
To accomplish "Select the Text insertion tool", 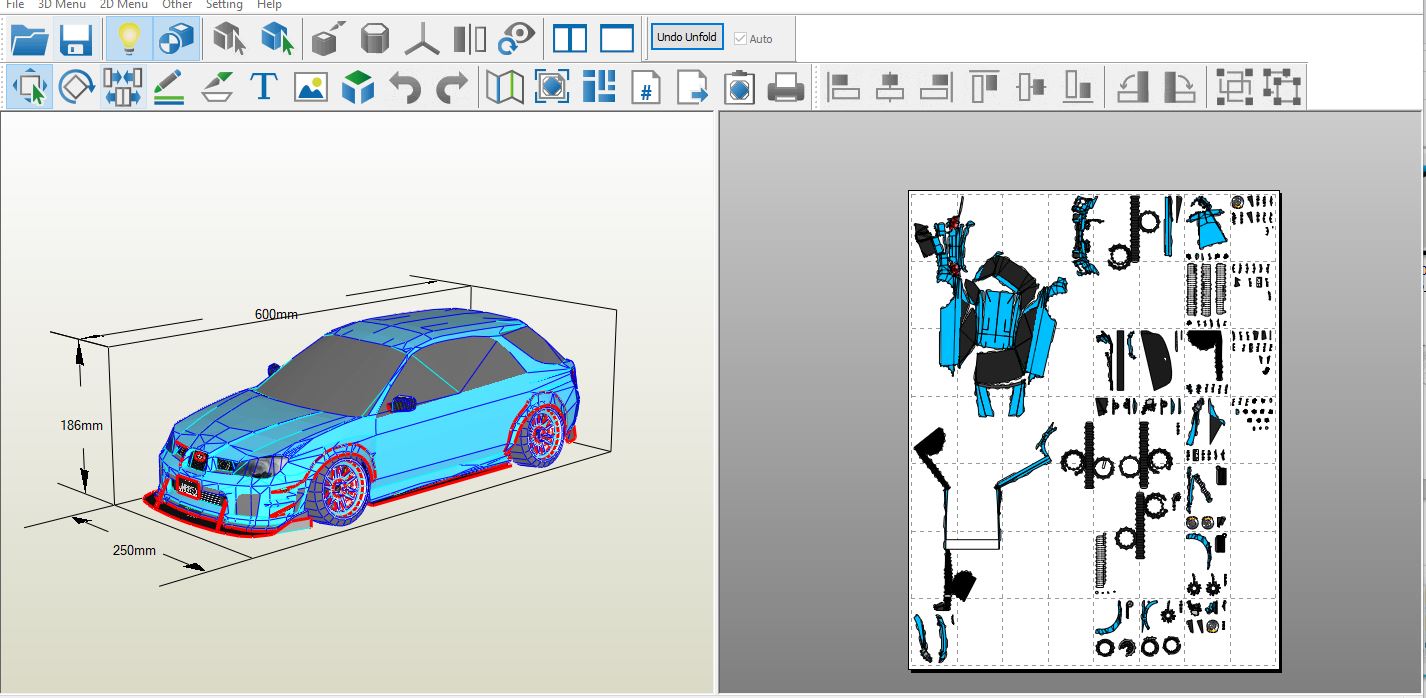I will coord(264,87).
